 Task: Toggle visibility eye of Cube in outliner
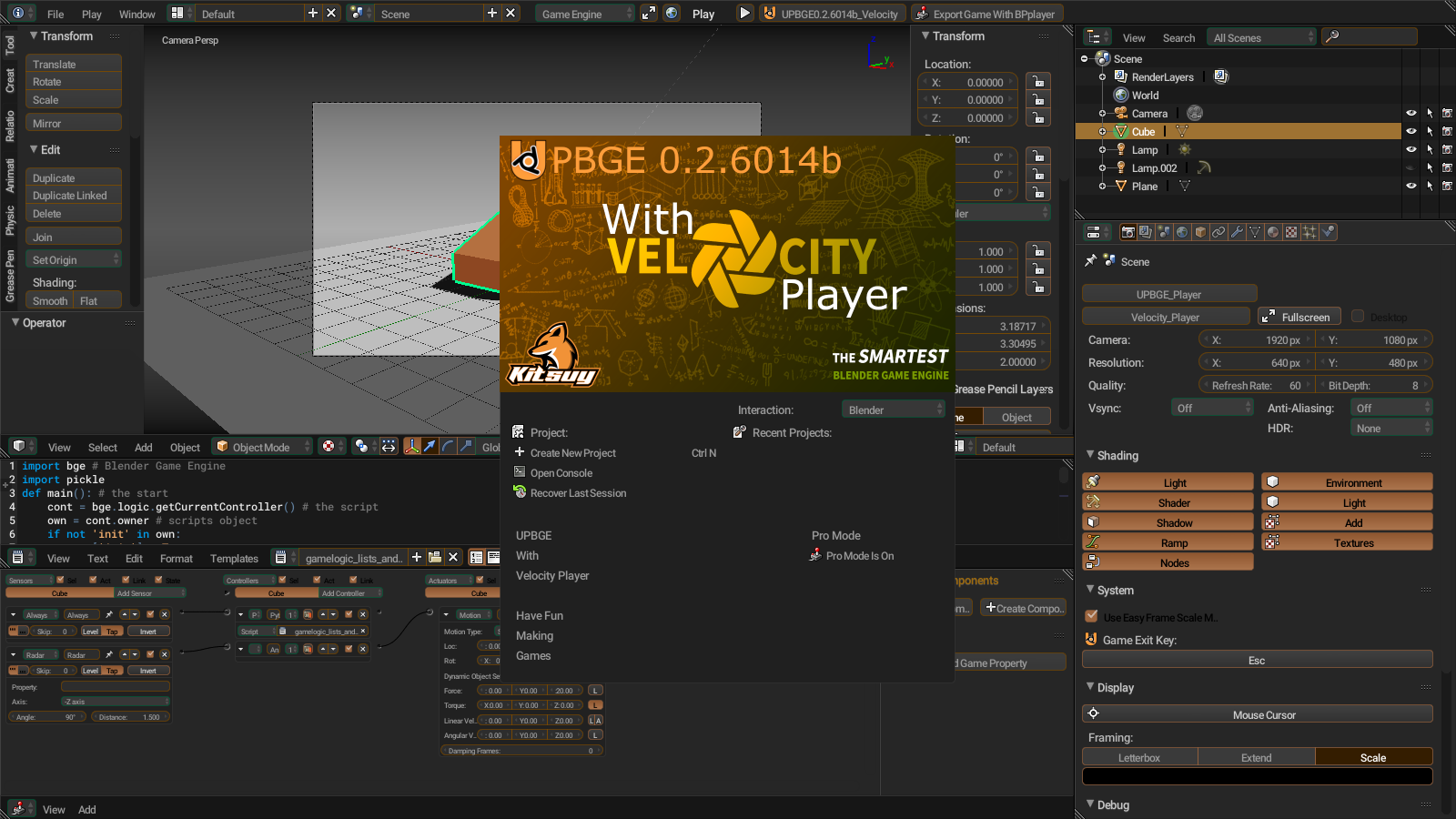click(1410, 131)
